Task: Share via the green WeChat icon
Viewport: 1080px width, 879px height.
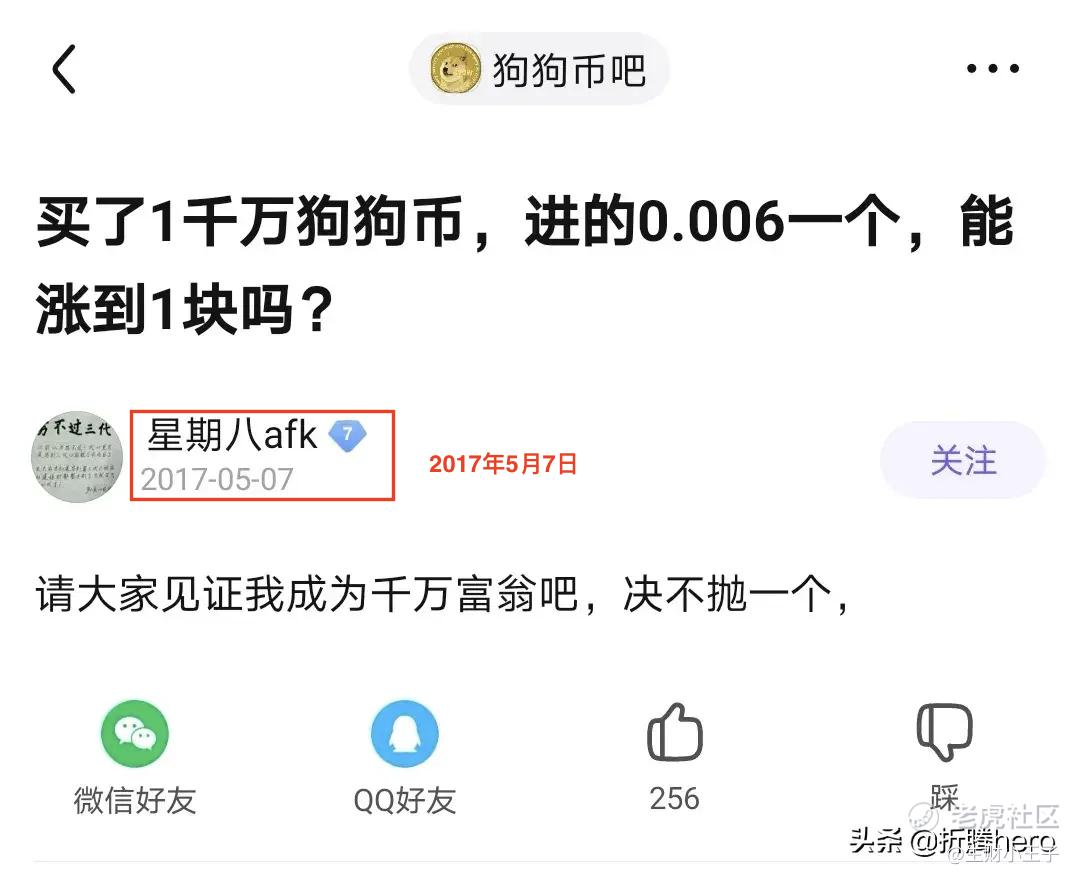Action: click(134, 734)
